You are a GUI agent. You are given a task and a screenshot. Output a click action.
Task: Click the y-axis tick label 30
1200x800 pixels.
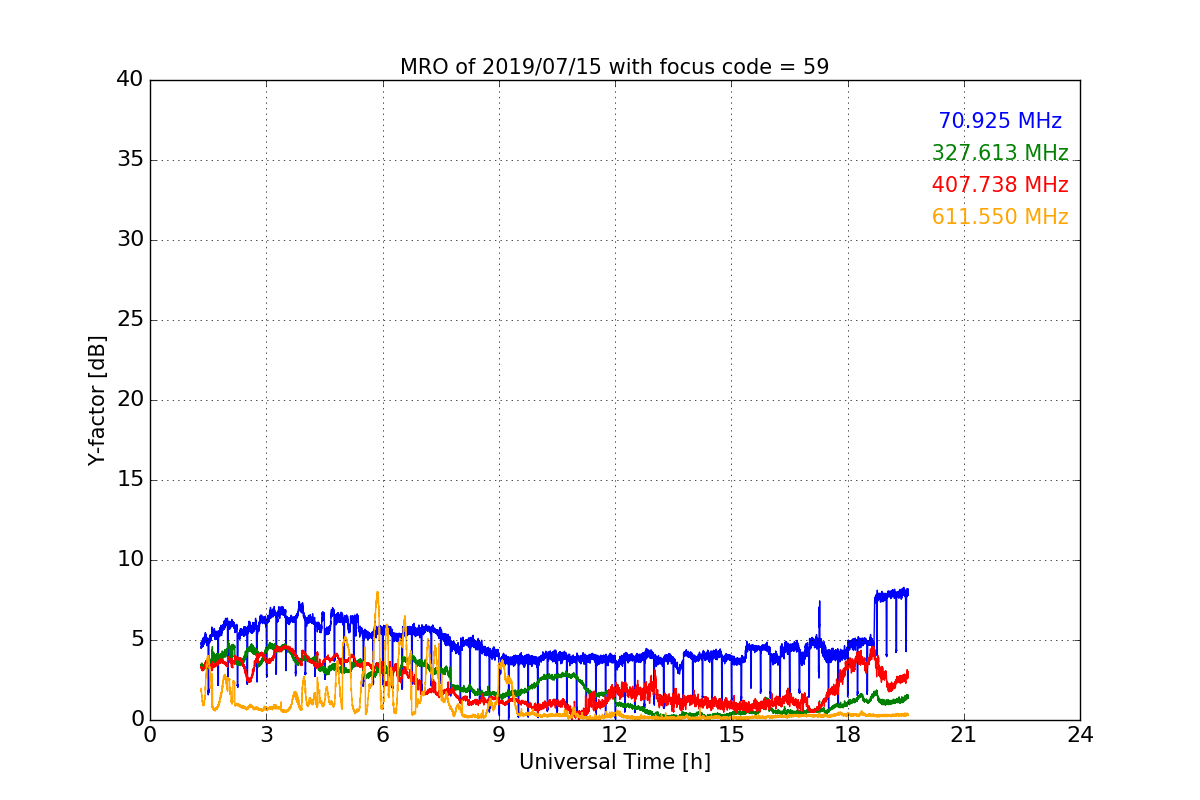coord(130,240)
